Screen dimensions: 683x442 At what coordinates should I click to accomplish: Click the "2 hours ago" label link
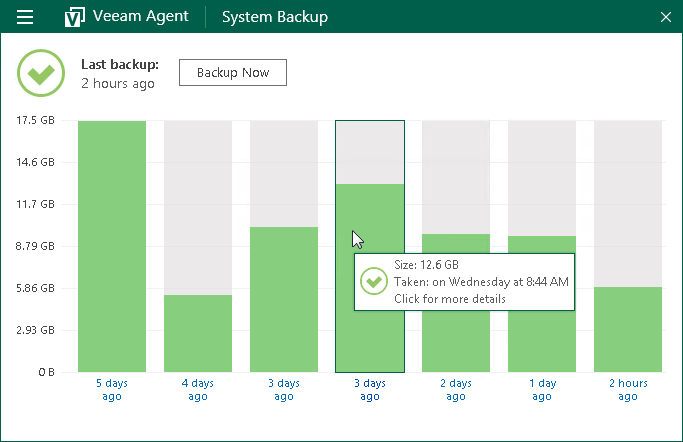[628, 390]
